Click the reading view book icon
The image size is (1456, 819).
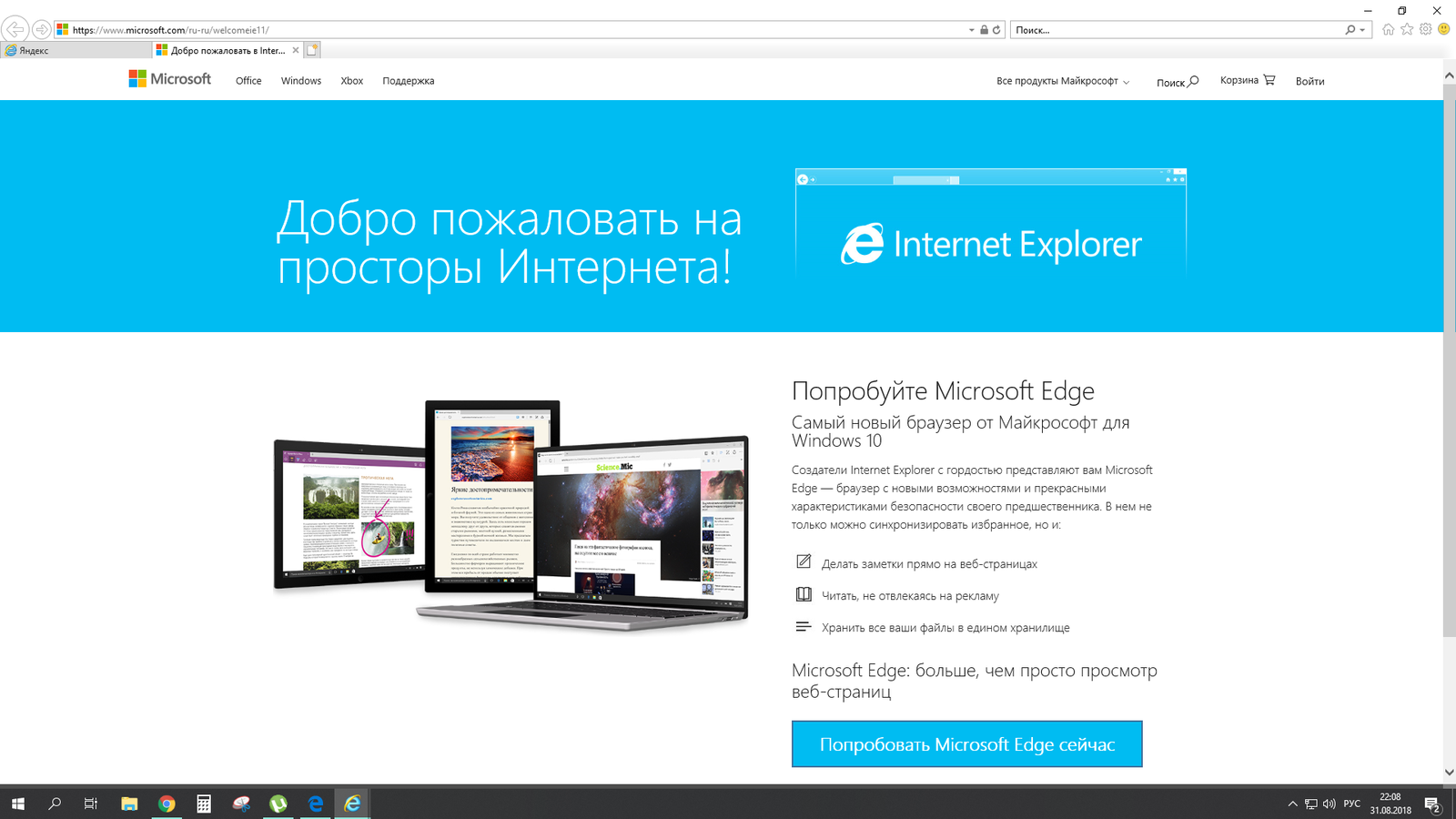pyautogui.click(x=804, y=594)
